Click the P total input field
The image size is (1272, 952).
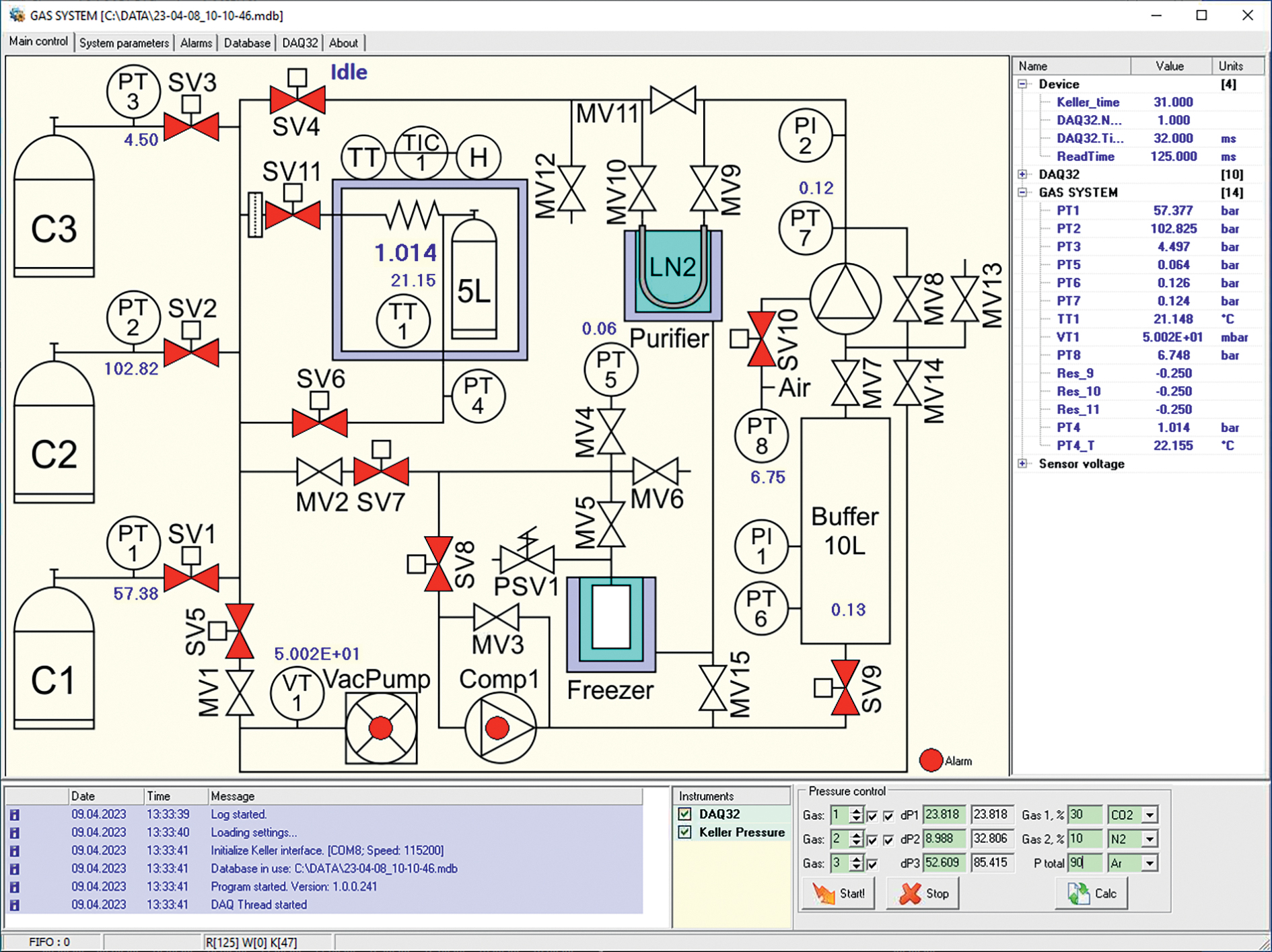pyautogui.click(x=1084, y=863)
